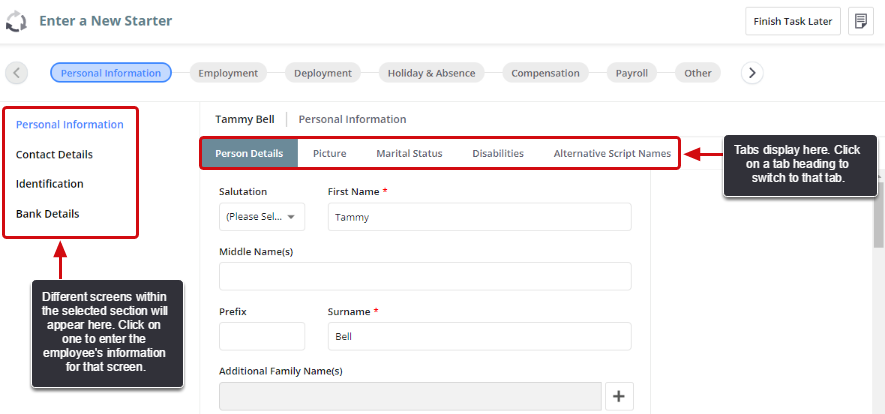Open Contact Details in the side menu
Image resolution: width=885 pixels, height=414 pixels.
[x=54, y=155]
